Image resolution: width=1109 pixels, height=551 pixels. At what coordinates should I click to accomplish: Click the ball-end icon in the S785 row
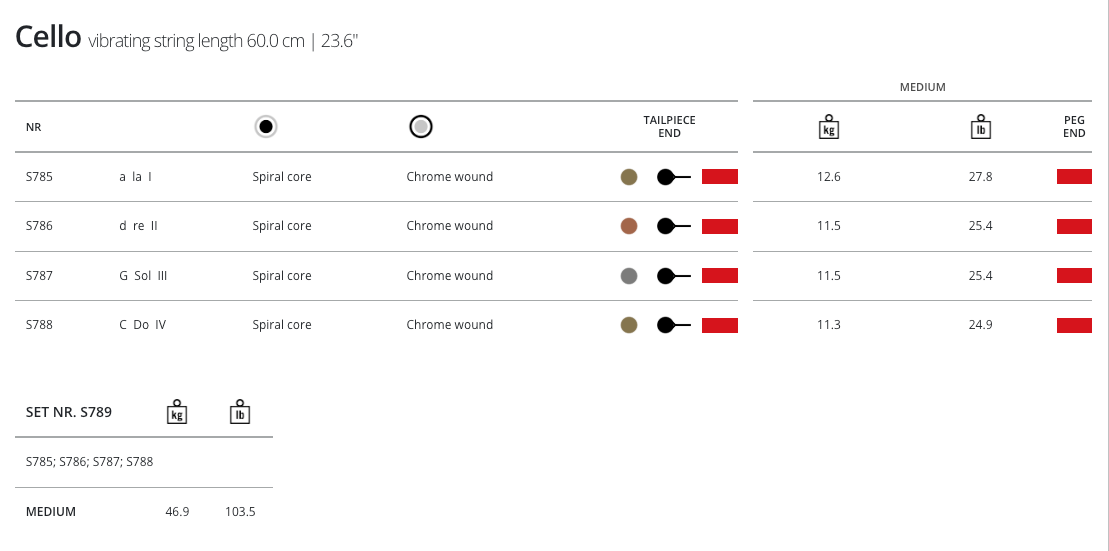pyautogui.click(x=673, y=177)
